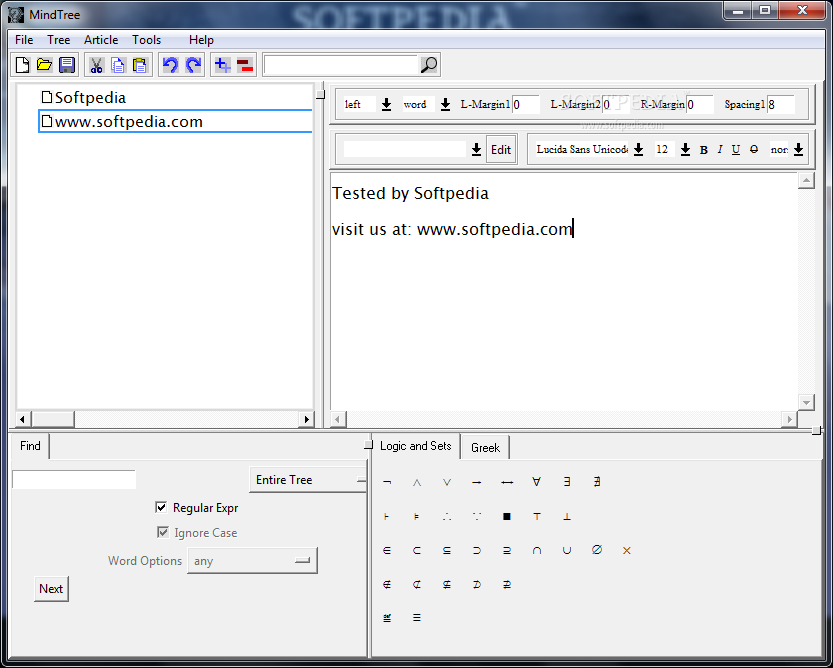This screenshot has height=668, width=833.
Task: Open the Tools menu
Action: click(147, 40)
